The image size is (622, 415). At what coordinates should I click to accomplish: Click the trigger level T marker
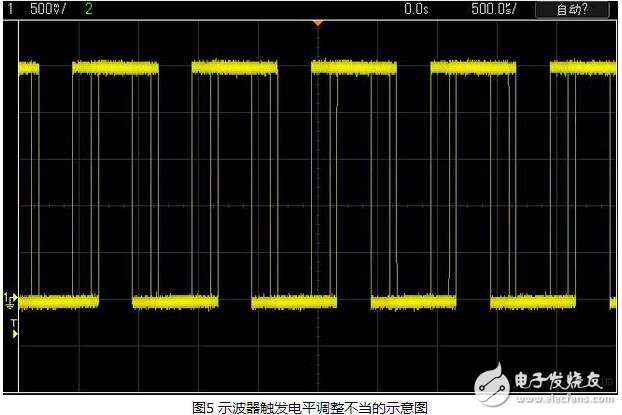(x=14, y=329)
